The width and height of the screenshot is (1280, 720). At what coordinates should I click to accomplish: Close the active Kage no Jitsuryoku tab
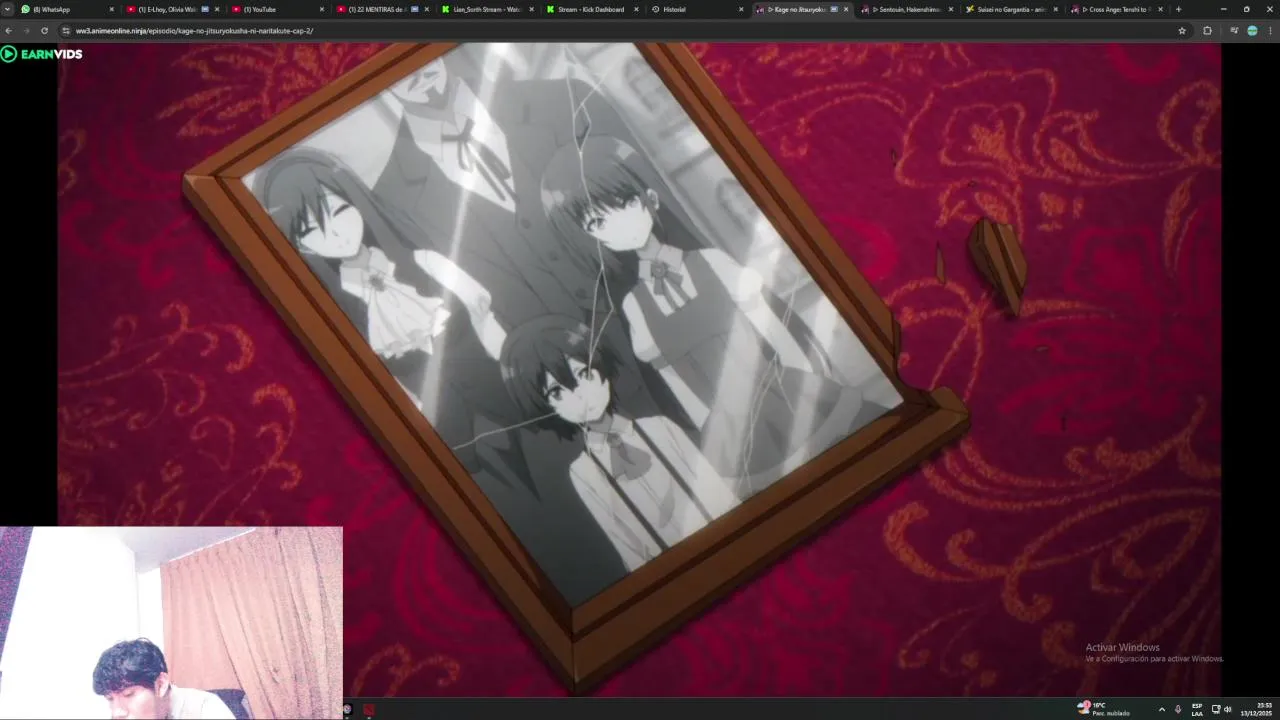pos(846,9)
